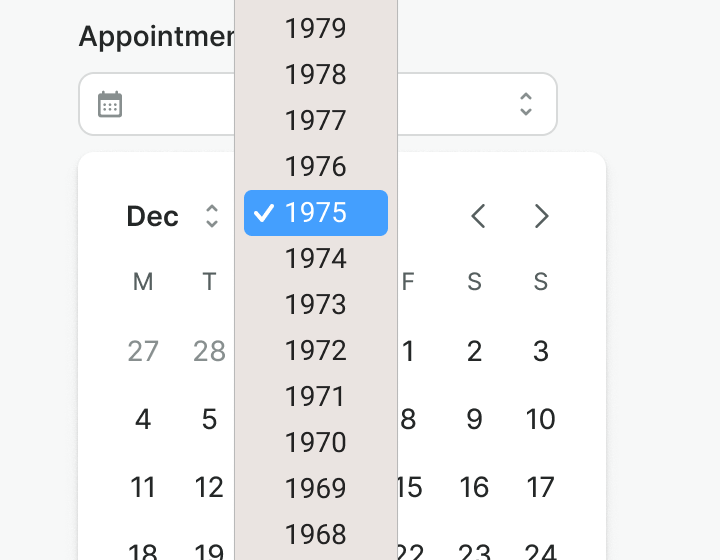Screen dimensions: 720x560
Task: Select year 1972 option
Action: click(x=316, y=351)
